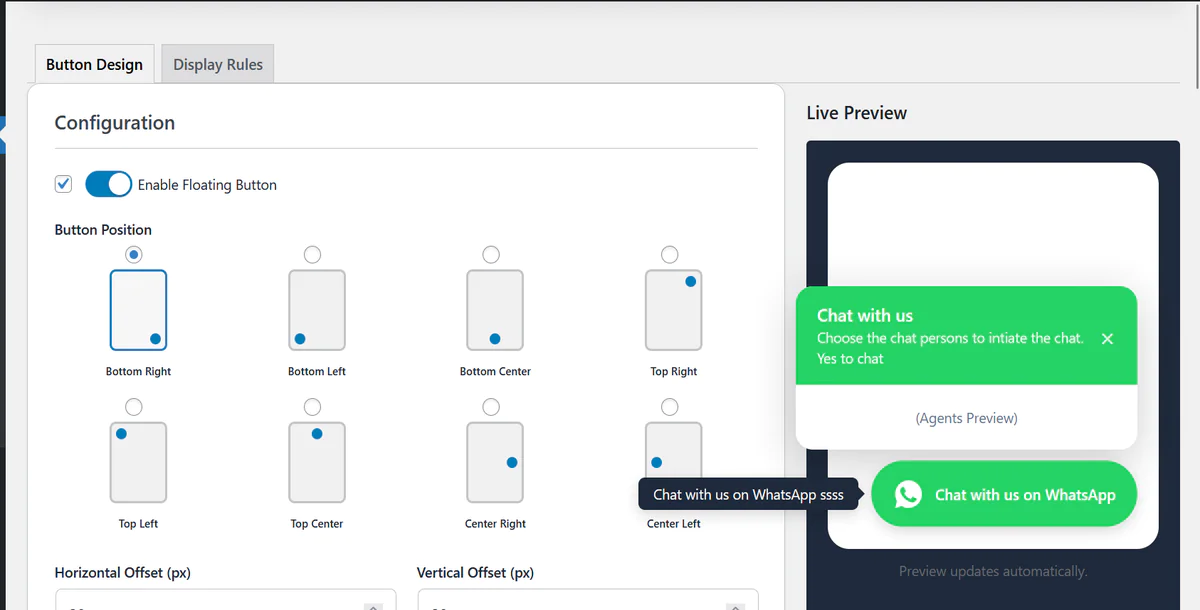Click the Bottom Right caption
1200x610 pixels.
coord(138,371)
